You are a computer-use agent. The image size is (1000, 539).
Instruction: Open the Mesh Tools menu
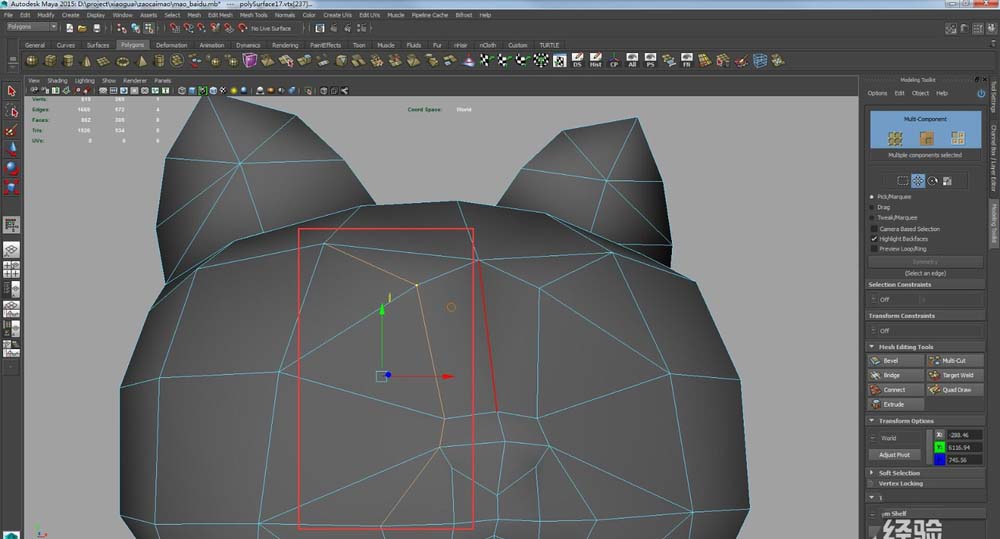[x=253, y=15]
